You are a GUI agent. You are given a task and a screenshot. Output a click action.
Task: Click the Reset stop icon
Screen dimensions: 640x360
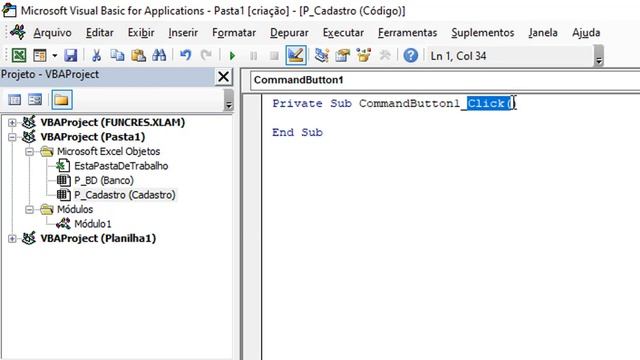click(274, 56)
